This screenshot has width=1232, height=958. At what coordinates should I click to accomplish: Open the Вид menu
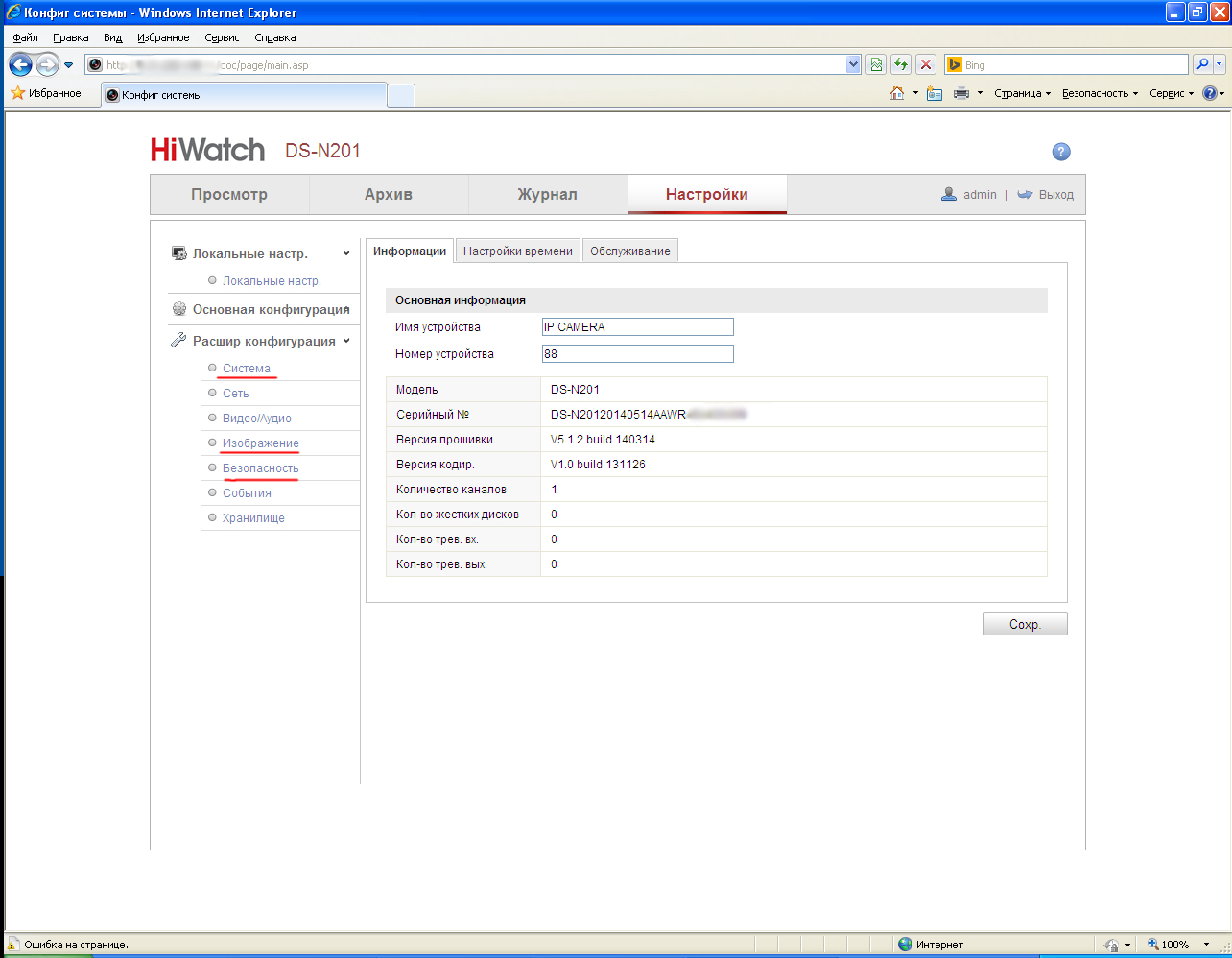point(113,37)
